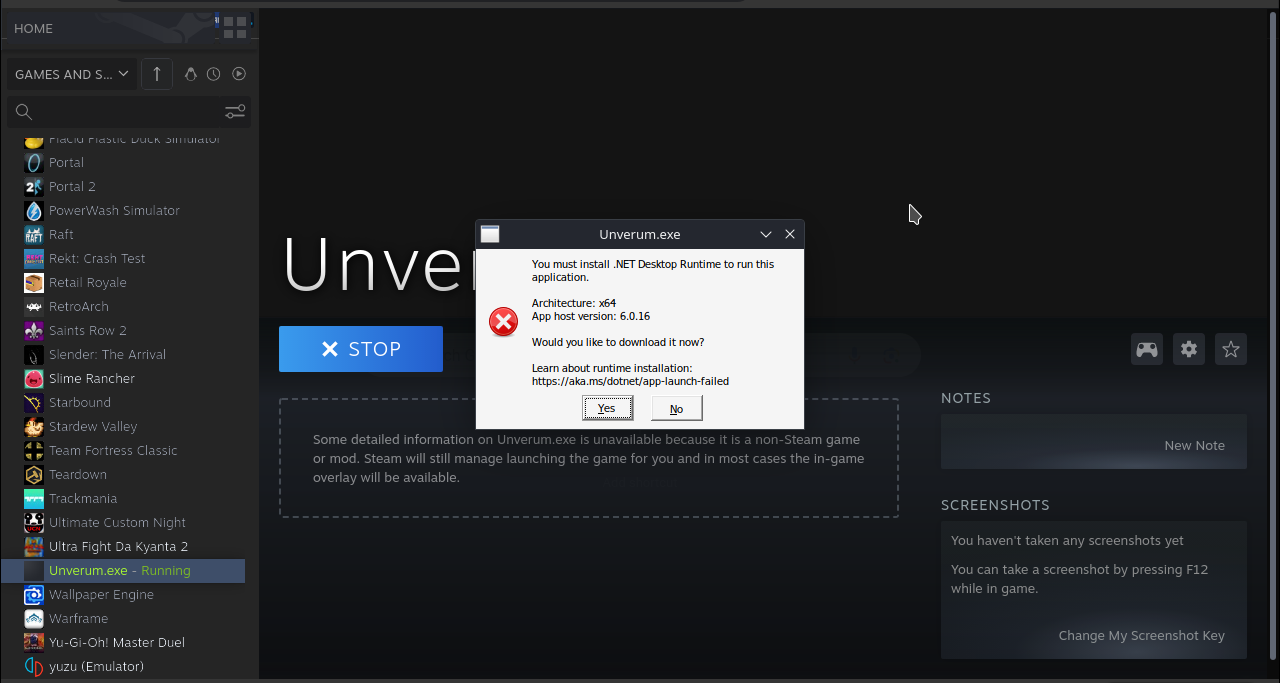
Task: Click Unverum.exe dialog window menu icon
Action: click(x=490, y=234)
